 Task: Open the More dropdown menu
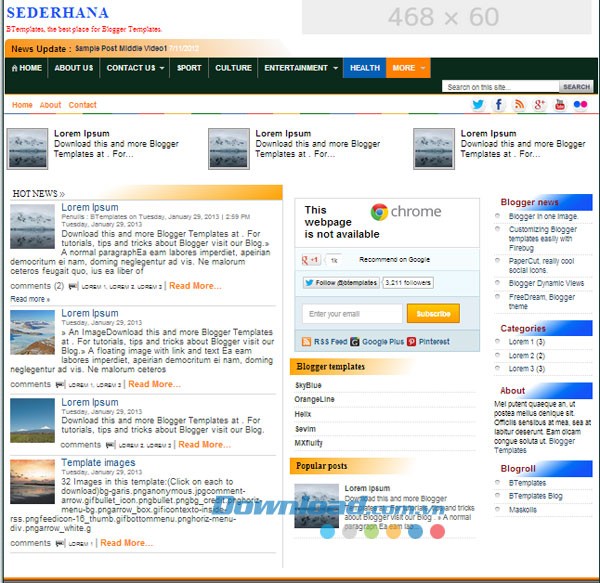point(408,68)
